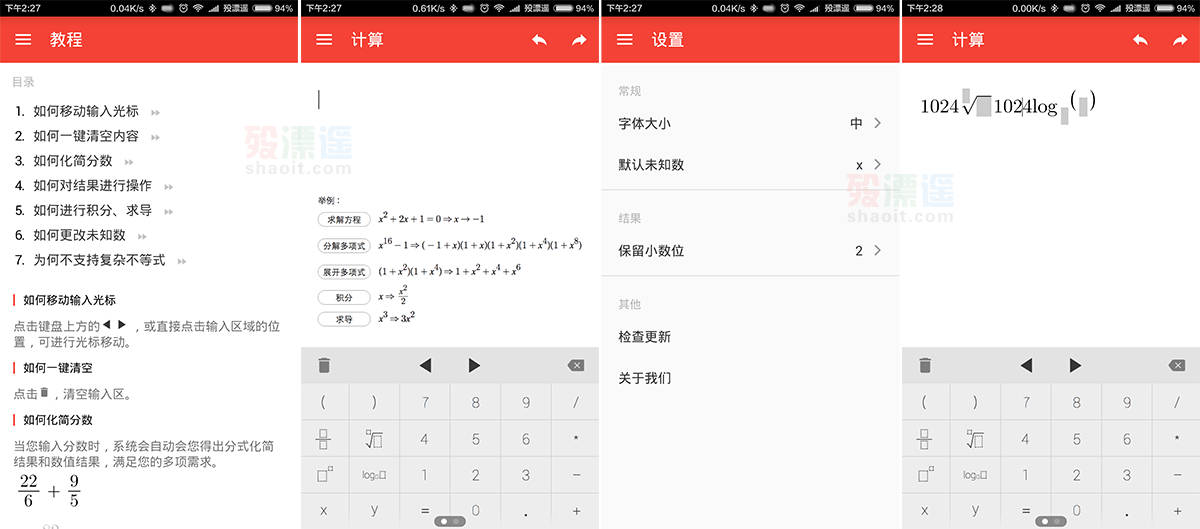This screenshot has width=1200, height=529.
Task: Insert exponent template on 1024 screen keyboard
Action: (x=925, y=475)
